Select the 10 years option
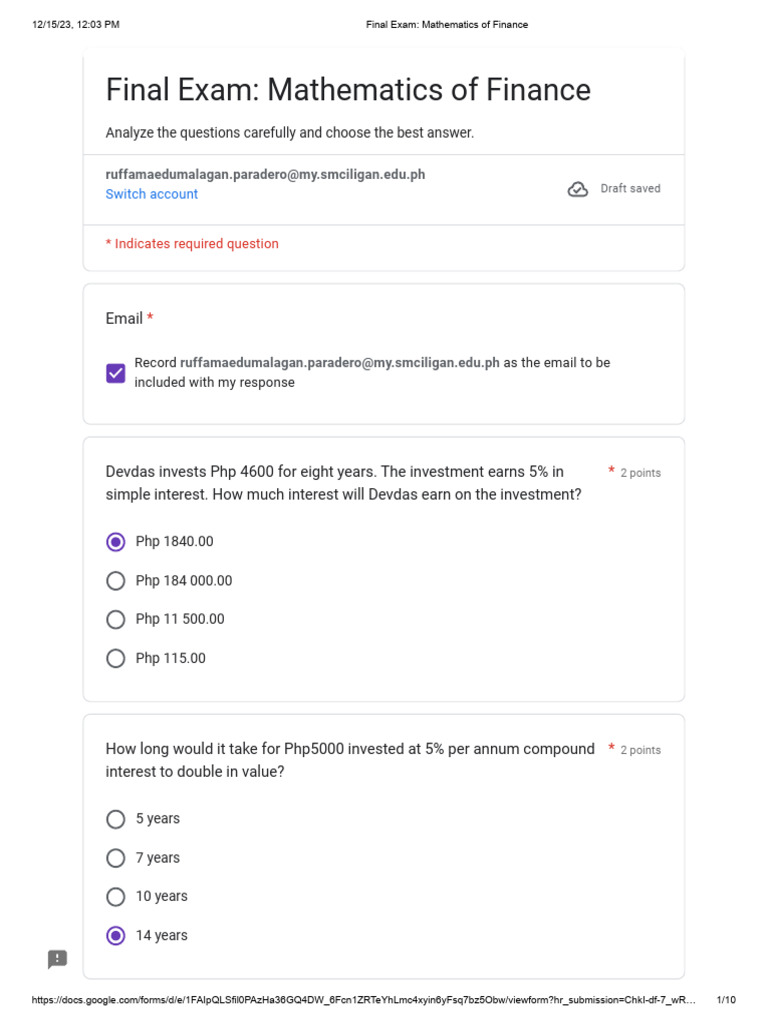 [x=116, y=897]
